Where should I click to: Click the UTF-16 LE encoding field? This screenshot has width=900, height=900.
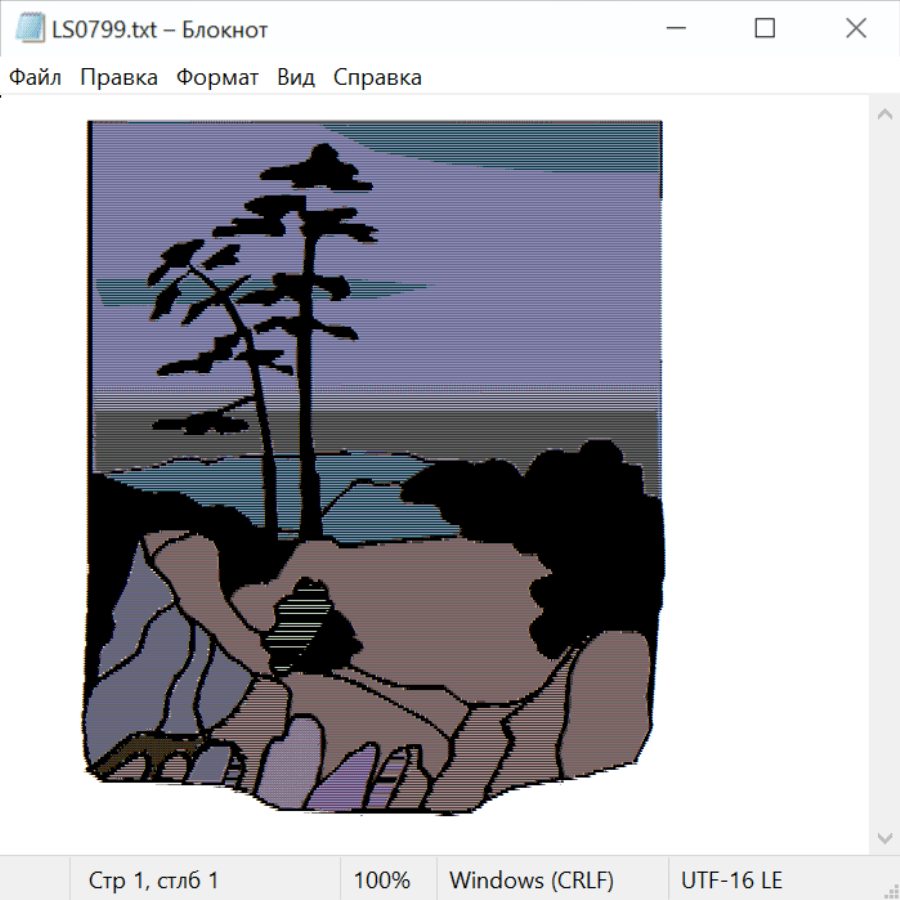coord(731,880)
